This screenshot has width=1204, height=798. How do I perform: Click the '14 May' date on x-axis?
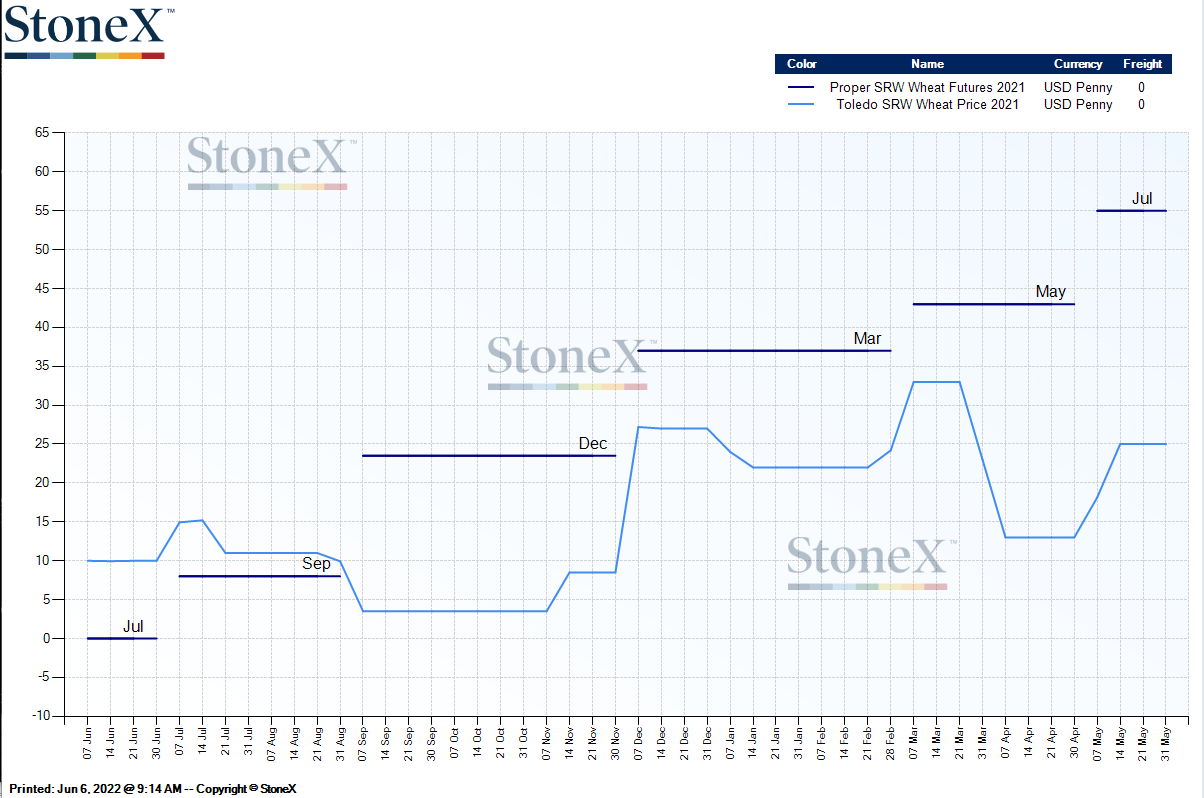pos(1120,743)
